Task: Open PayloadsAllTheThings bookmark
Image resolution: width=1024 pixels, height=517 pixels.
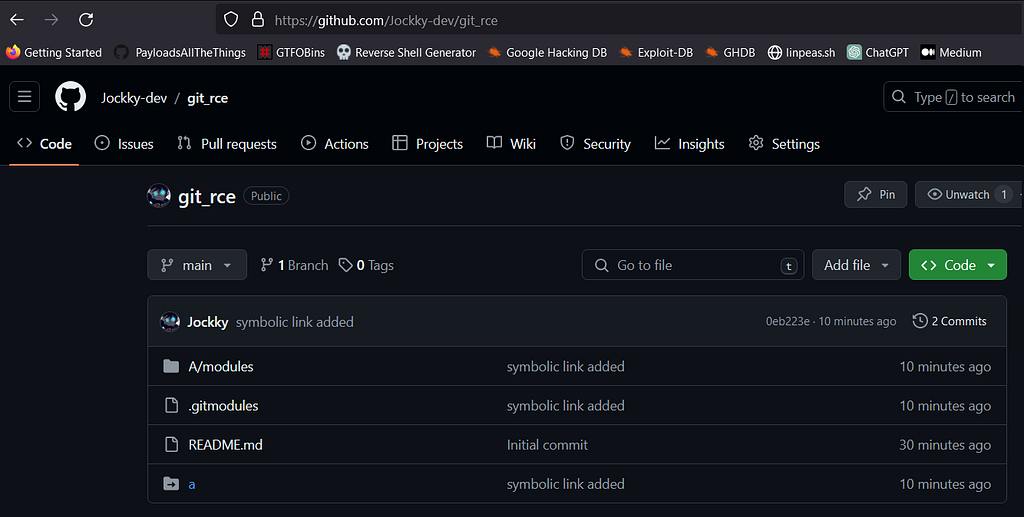Action: tap(180, 52)
